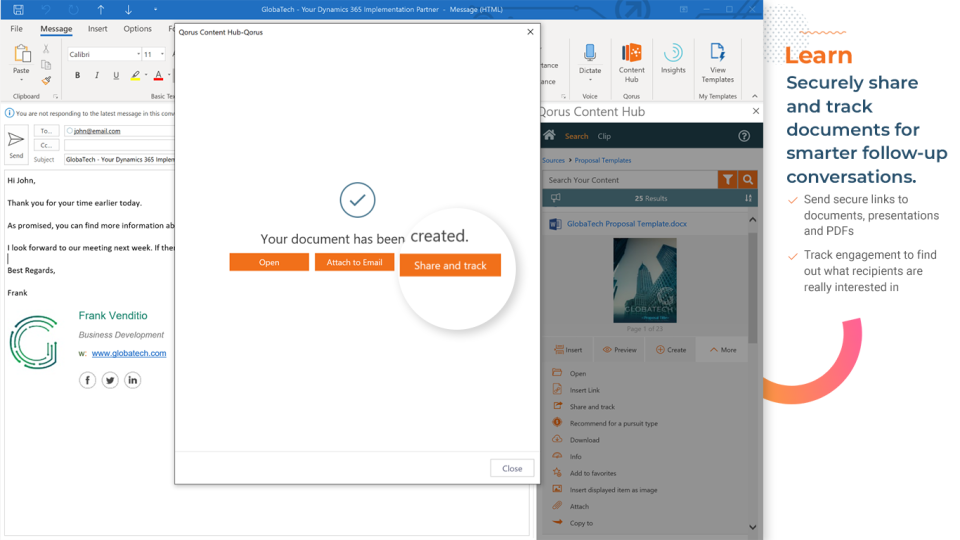Switch to the Message ribbon tab

point(56,29)
